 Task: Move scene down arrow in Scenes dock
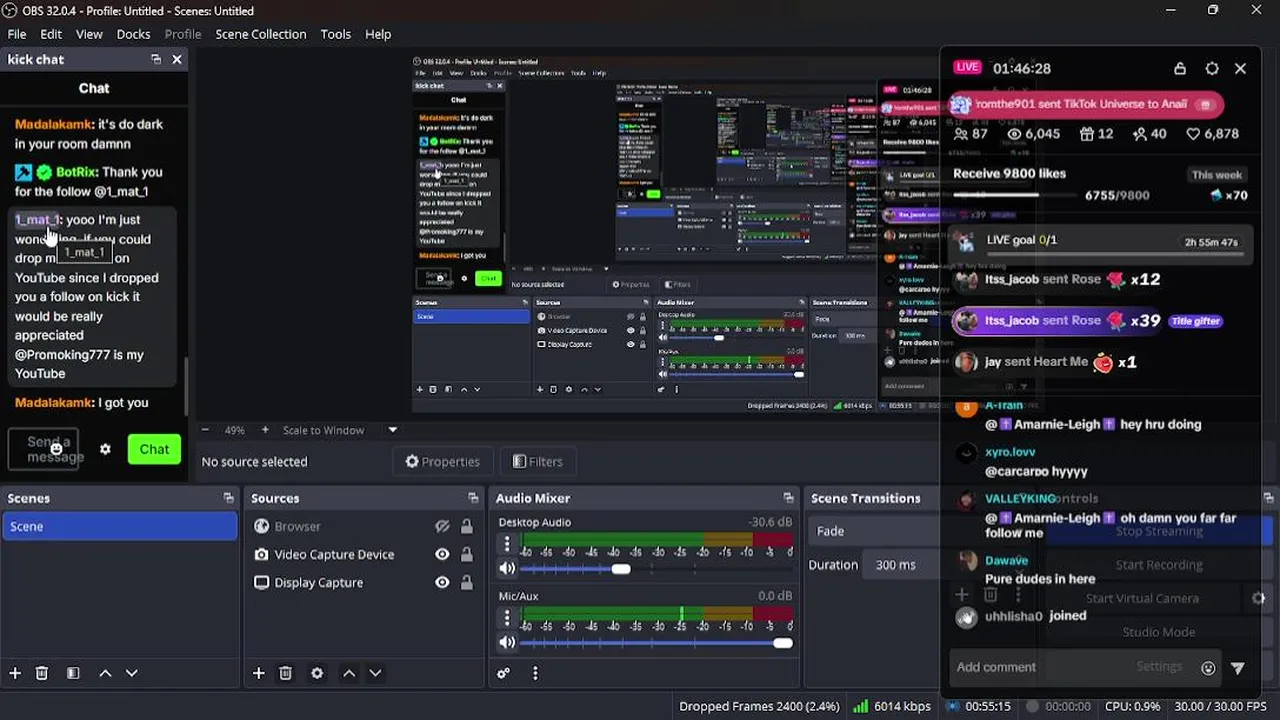[x=131, y=673]
